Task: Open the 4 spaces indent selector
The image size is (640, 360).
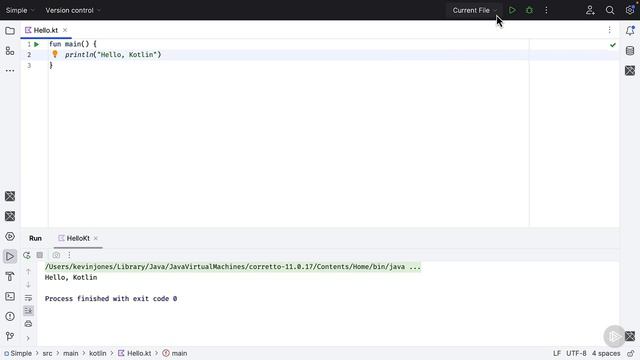Action: (x=606, y=353)
